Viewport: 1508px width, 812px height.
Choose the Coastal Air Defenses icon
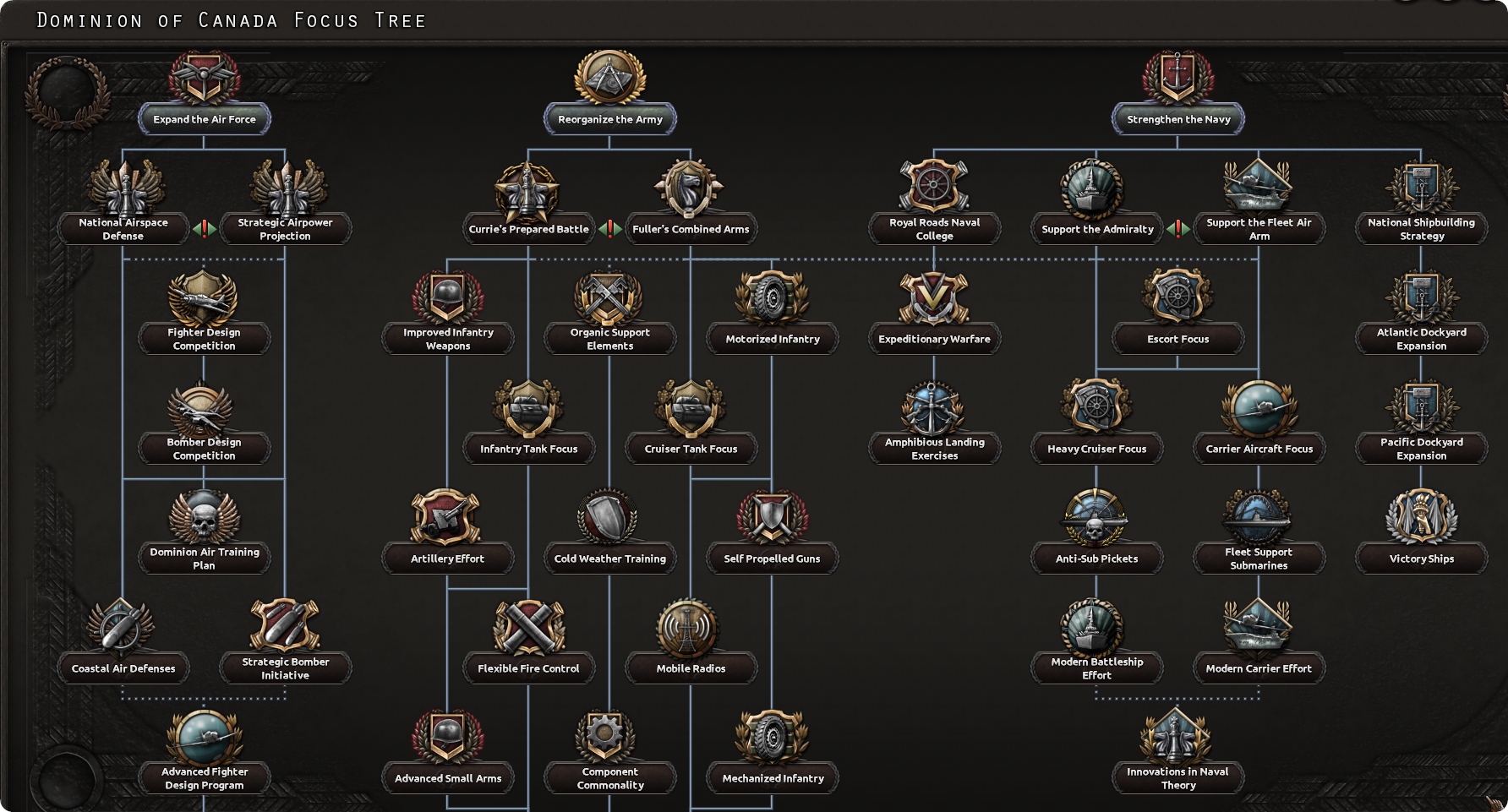pos(121,628)
